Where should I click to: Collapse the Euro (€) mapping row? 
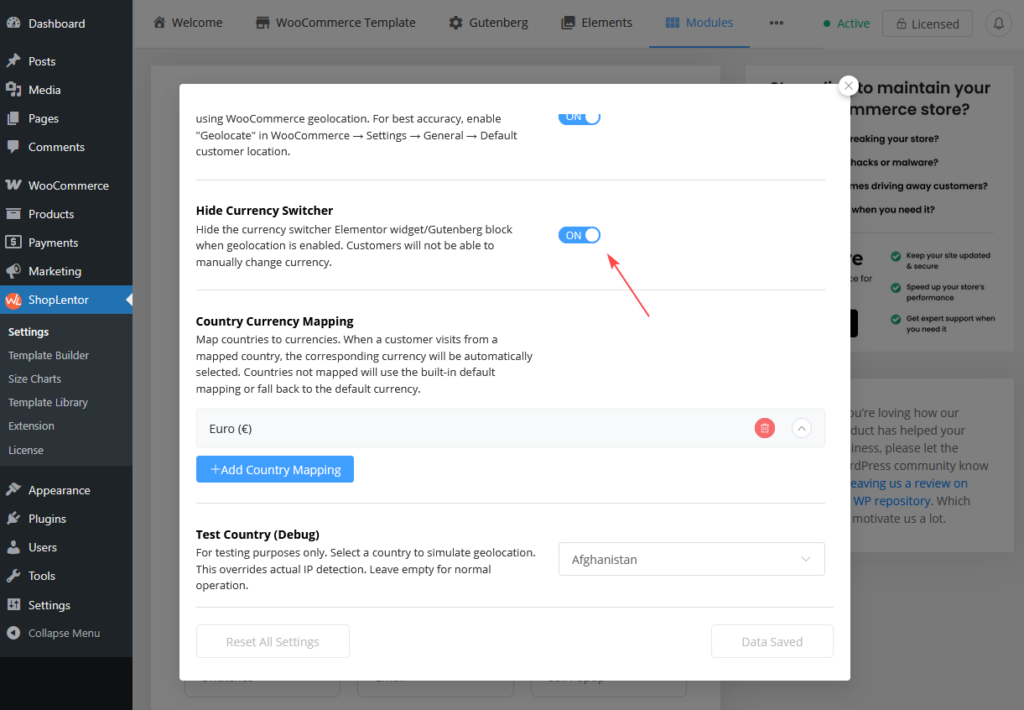[801, 428]
